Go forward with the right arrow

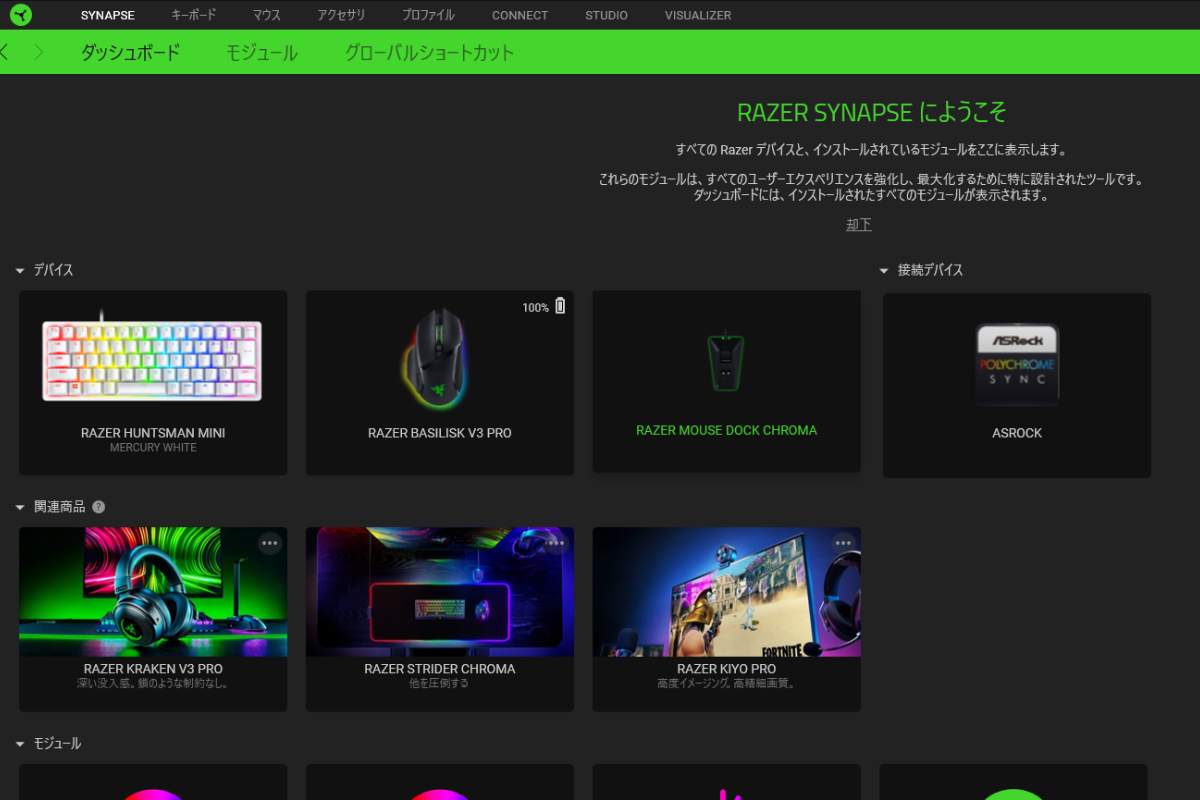38,52
